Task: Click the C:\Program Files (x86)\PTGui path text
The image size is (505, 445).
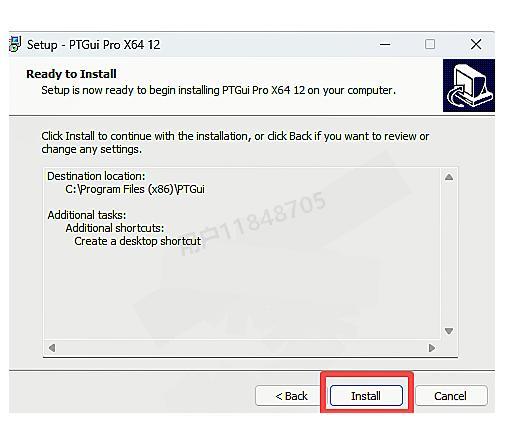Action: tap(135, 189)
